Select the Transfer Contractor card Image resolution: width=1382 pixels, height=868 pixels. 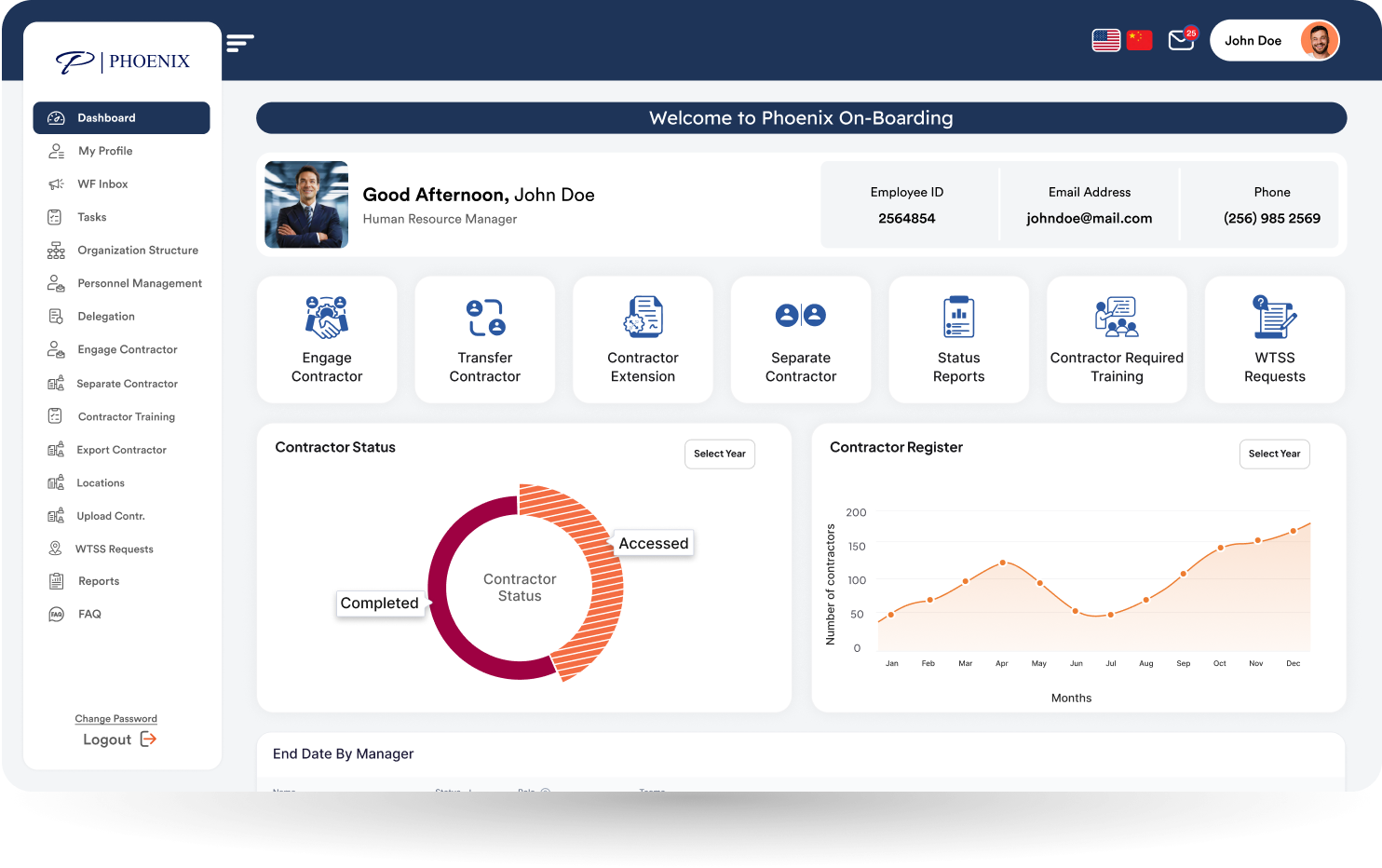tap(484, 339)
